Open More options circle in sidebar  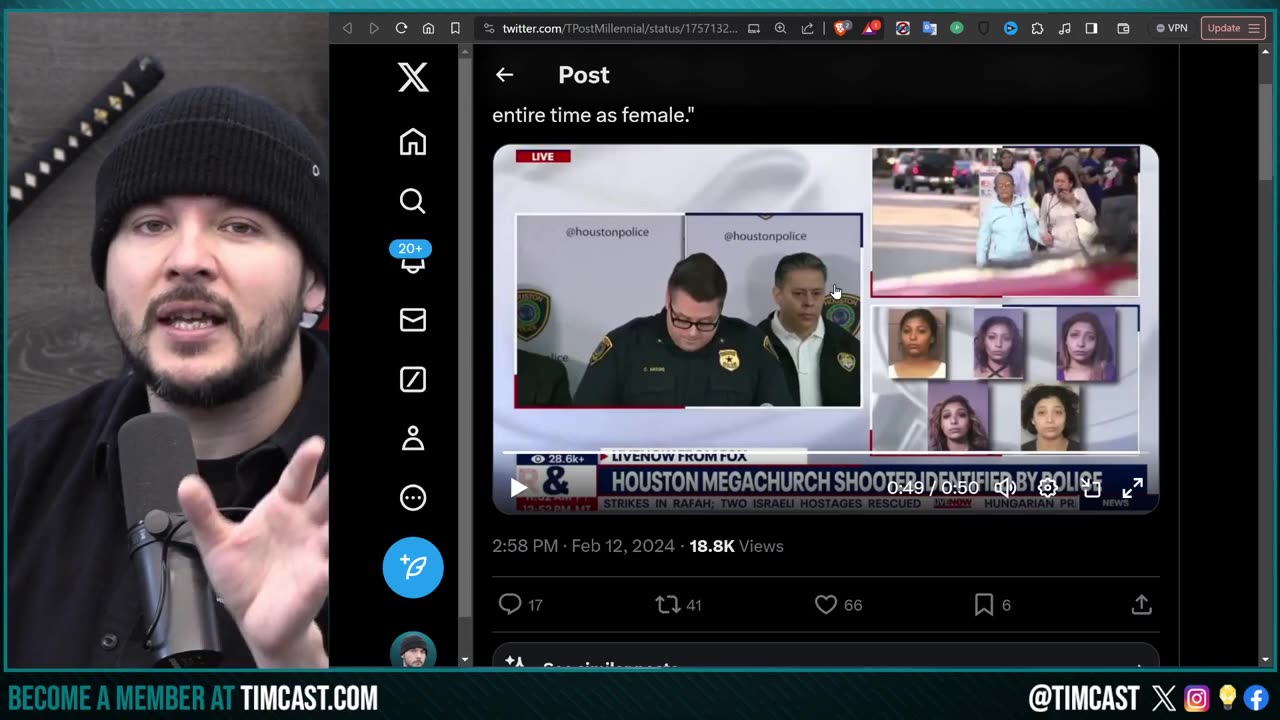(x=413, y=498)
